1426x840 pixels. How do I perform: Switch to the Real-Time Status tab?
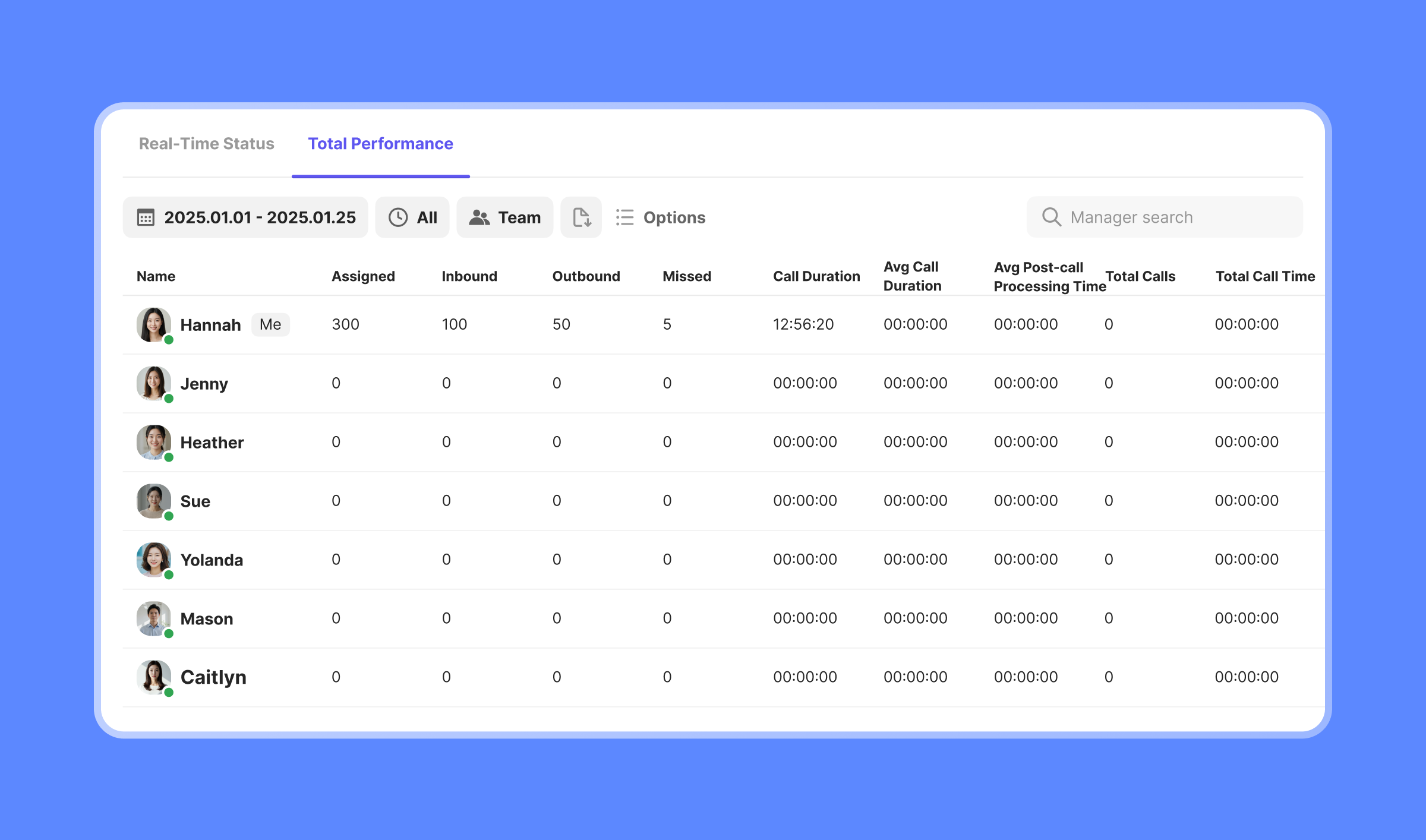pyautogui.click(x=206, y=144)
